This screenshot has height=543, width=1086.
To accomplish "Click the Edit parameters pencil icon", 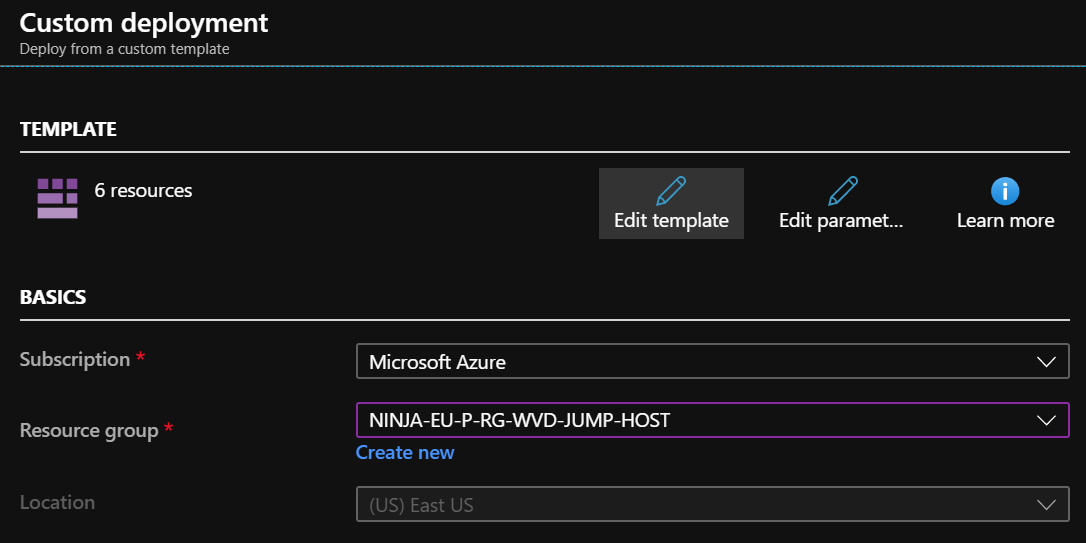I will point(842,190).
